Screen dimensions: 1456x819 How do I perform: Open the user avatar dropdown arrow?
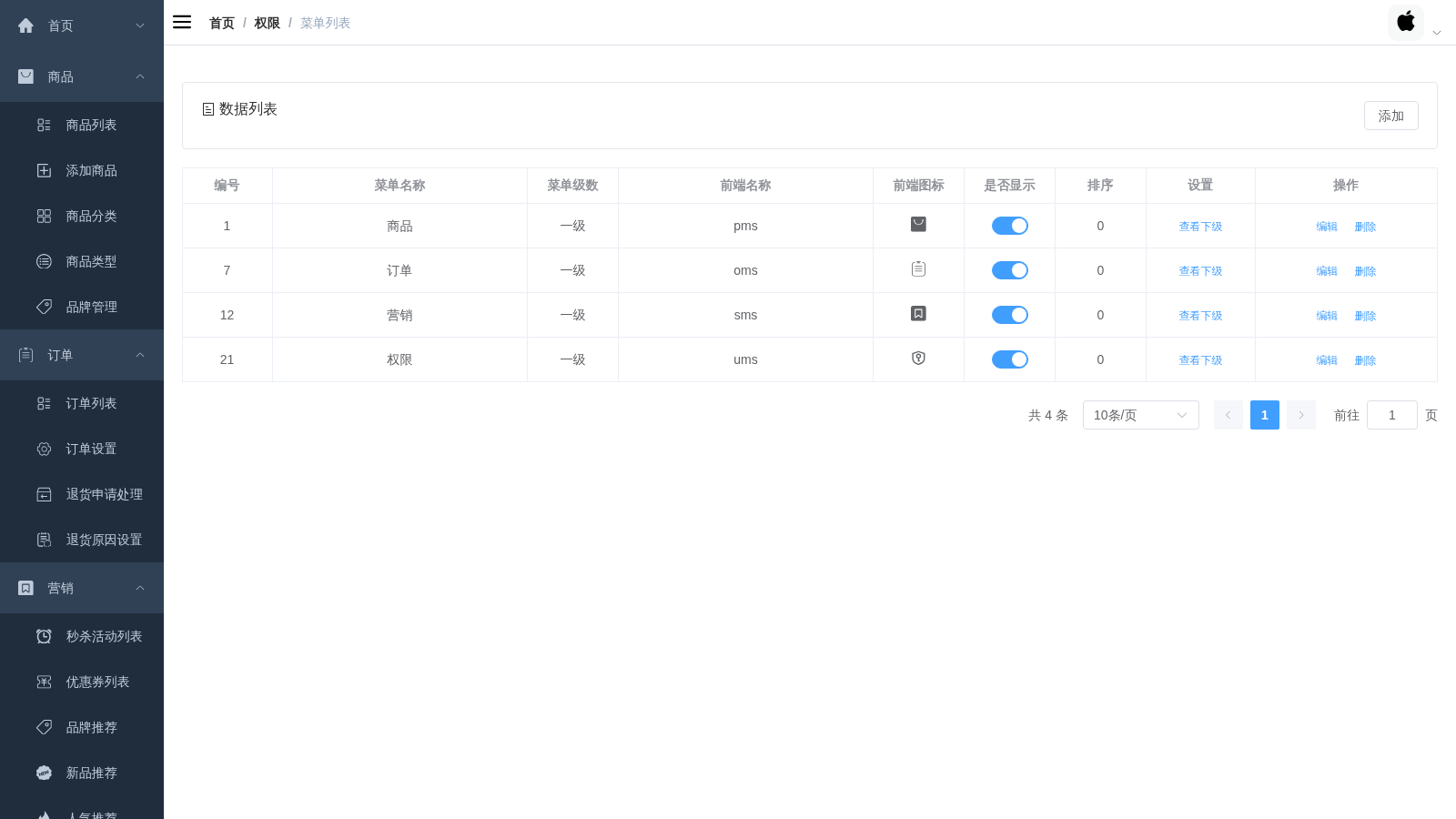coord(1437,33)
